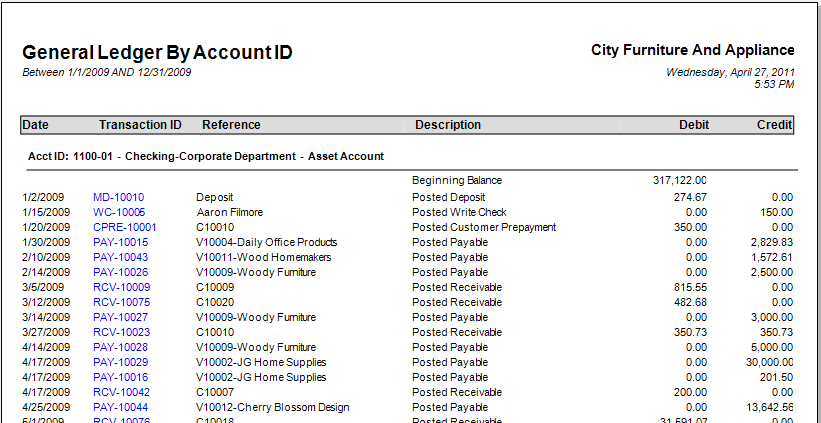Open transaction PAY-10028
Image resolution: width=821 pixels, height=423 pixels.
[120, 348]
